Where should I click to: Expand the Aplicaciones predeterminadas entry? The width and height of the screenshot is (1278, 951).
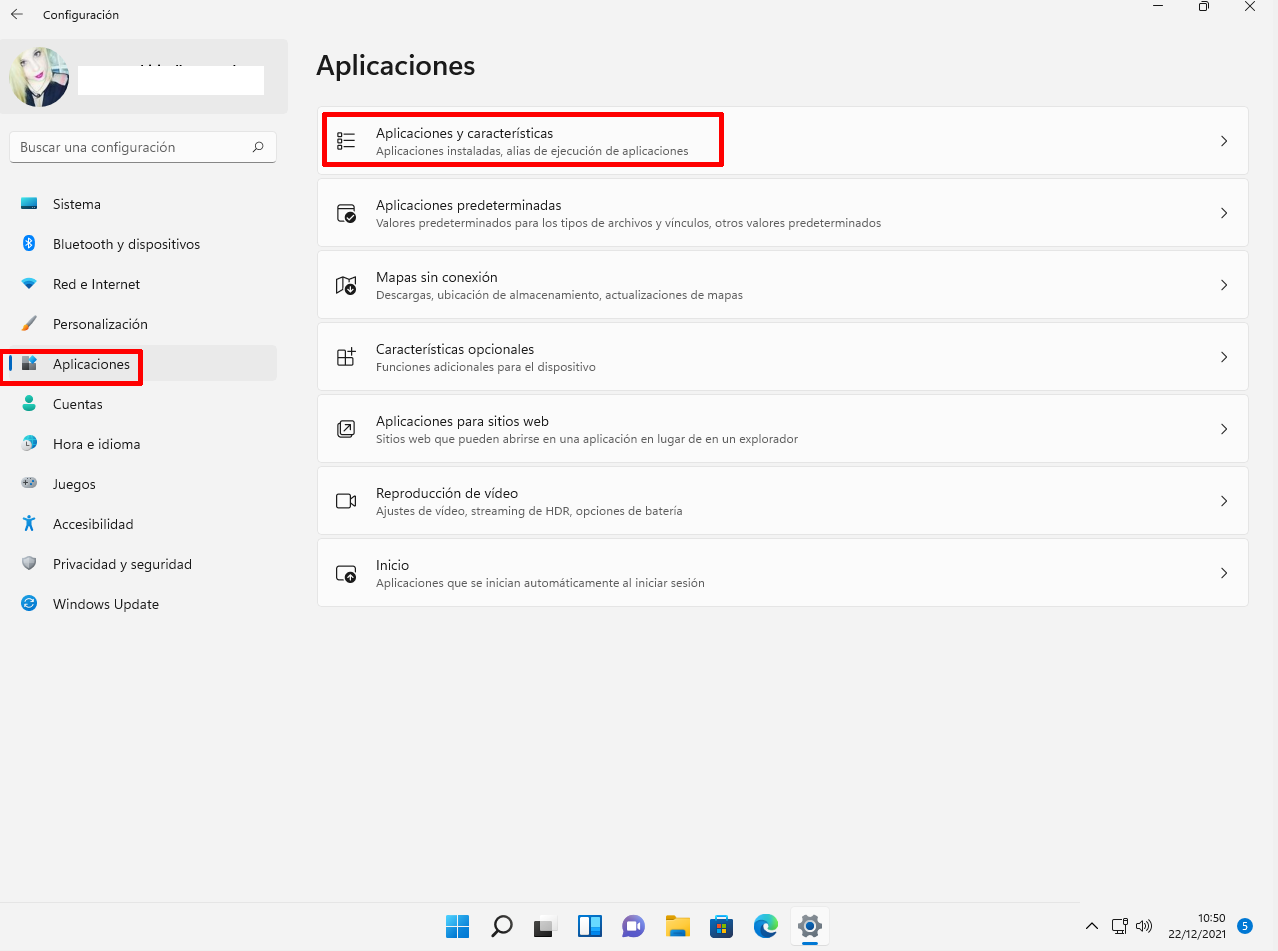pos(783,212)
